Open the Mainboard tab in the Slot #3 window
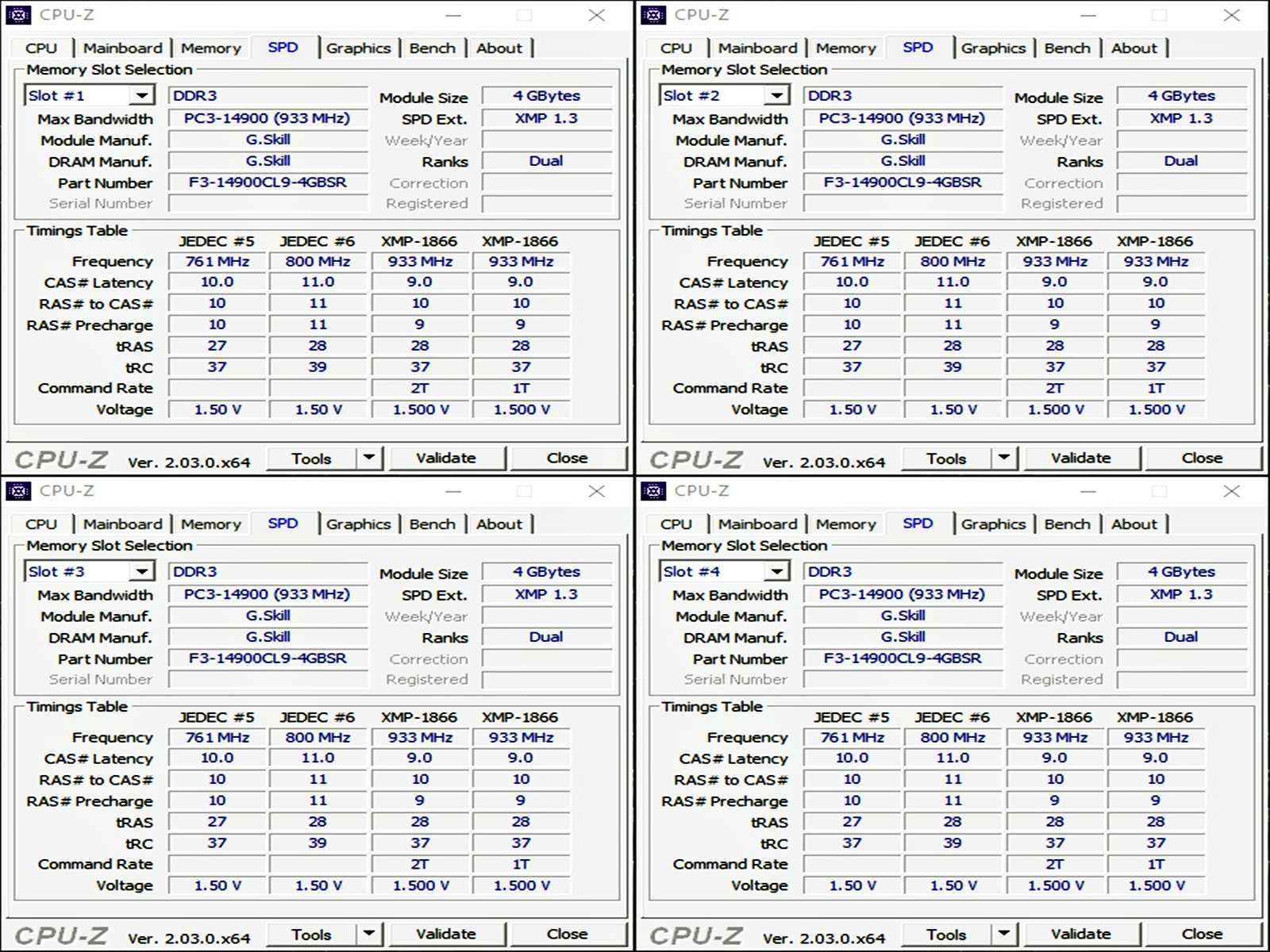Image resolution: width=1270 pixels, height=952 pixels. pos(123,524)
